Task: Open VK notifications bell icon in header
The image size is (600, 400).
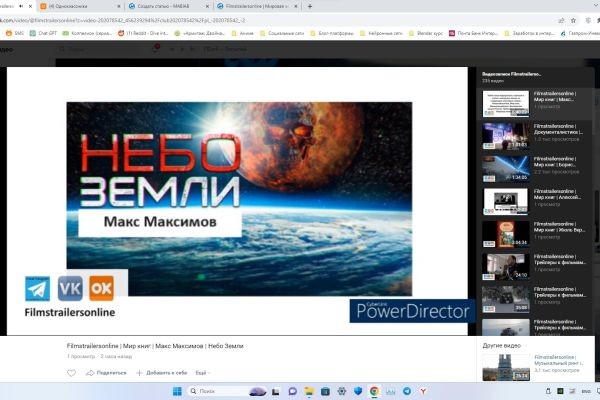Action: point(156,49)
